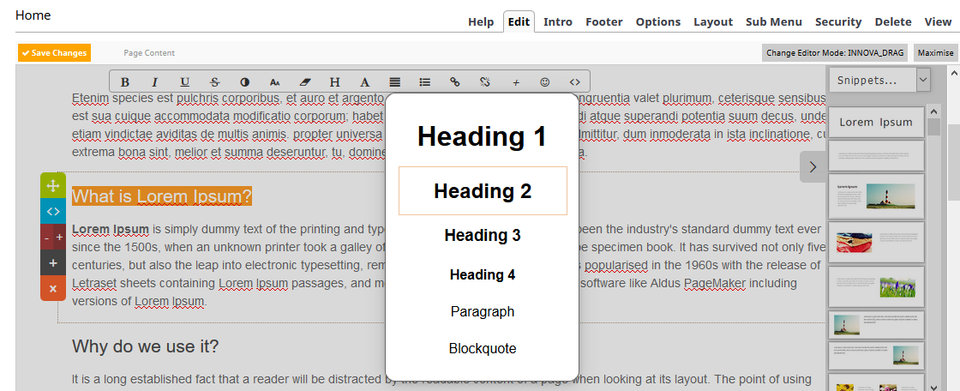Open the Help tab
This screenshot has width=960, height=391.
tap(481, 22)
